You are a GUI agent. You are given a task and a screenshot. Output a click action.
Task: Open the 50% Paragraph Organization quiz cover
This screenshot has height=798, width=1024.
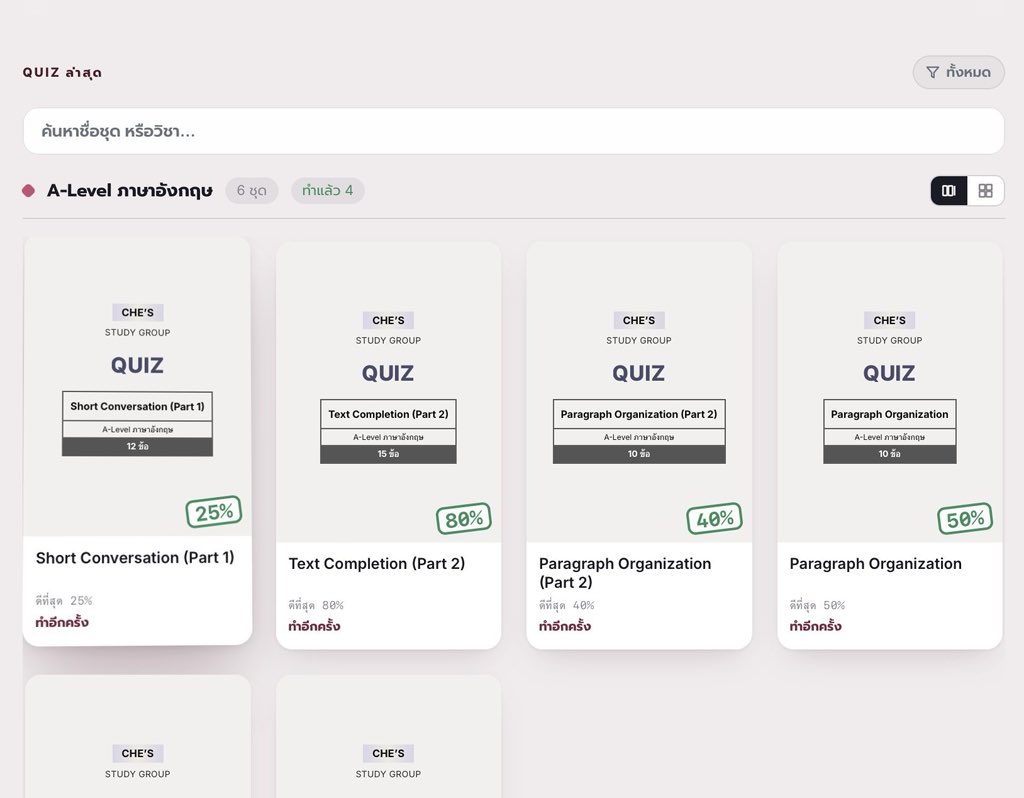pyautogui.click(x=889, y=392)
